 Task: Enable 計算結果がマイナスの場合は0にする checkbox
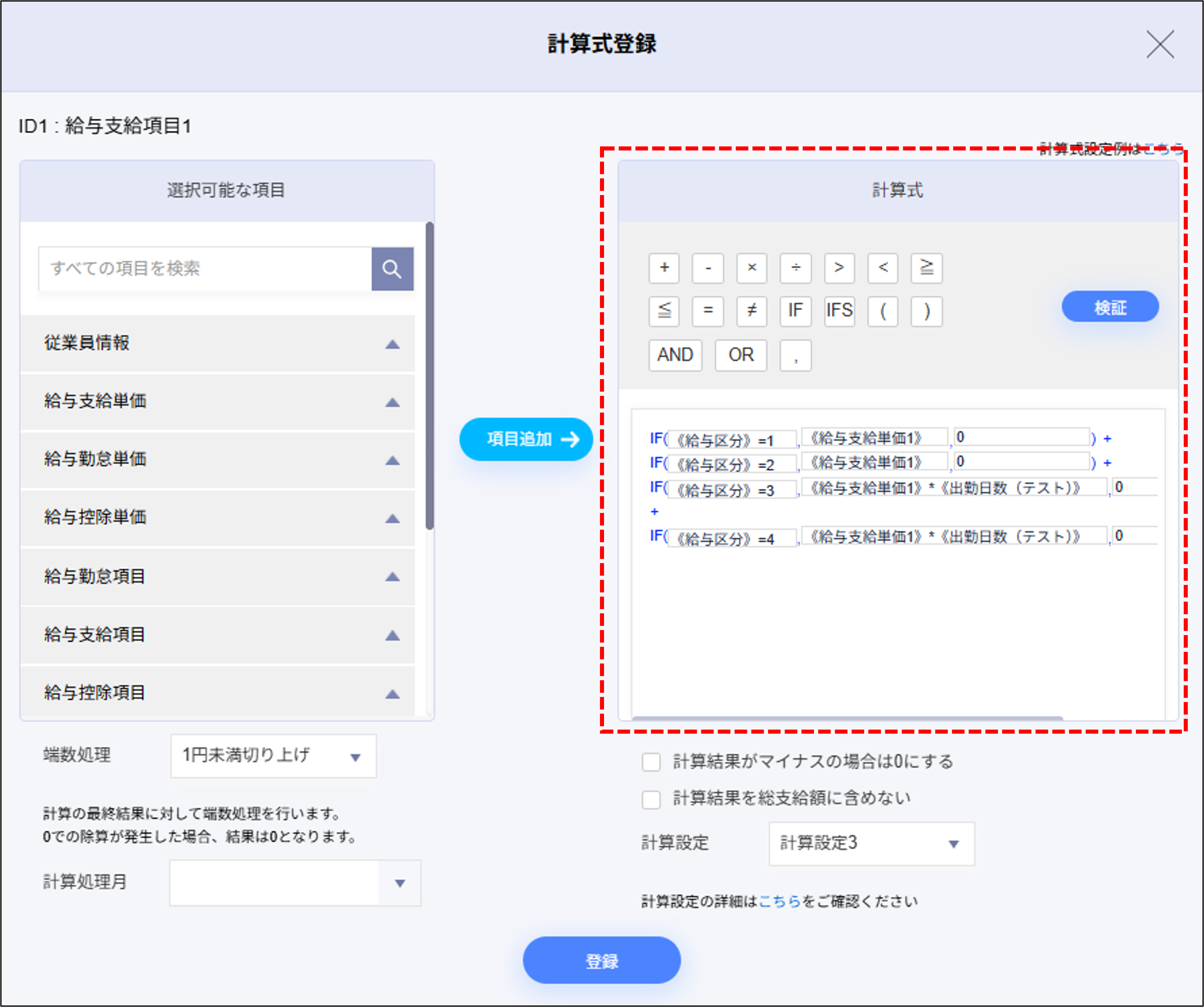pos(651,762)
